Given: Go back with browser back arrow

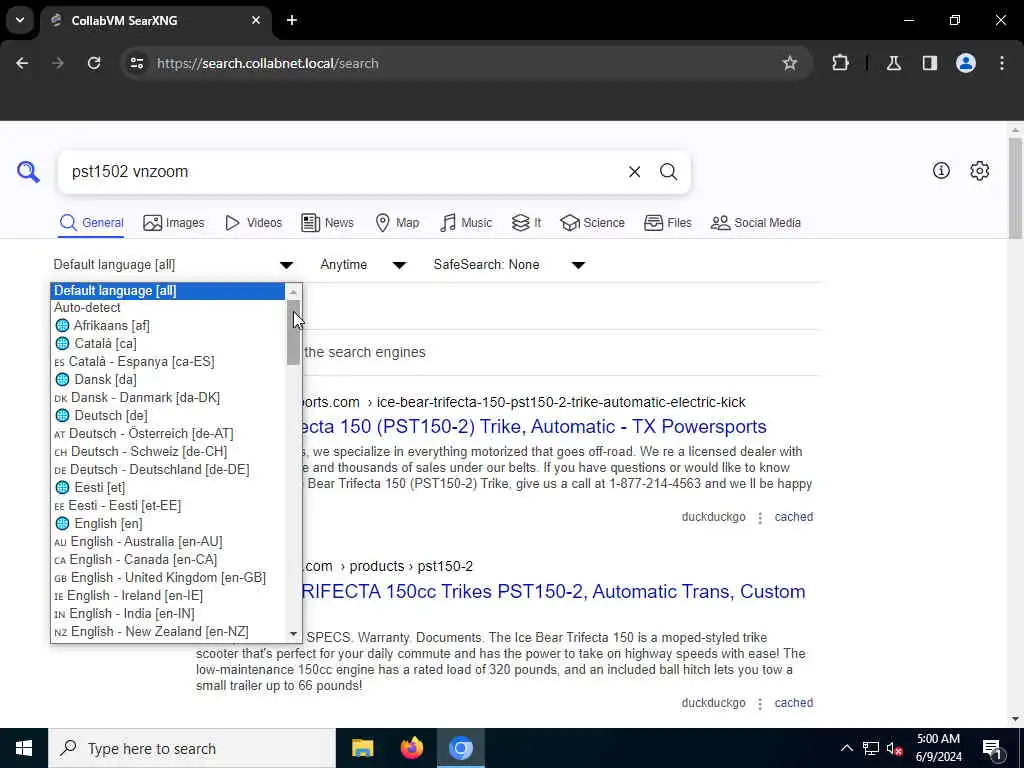Looking at the screenshot, I should 22,63.
